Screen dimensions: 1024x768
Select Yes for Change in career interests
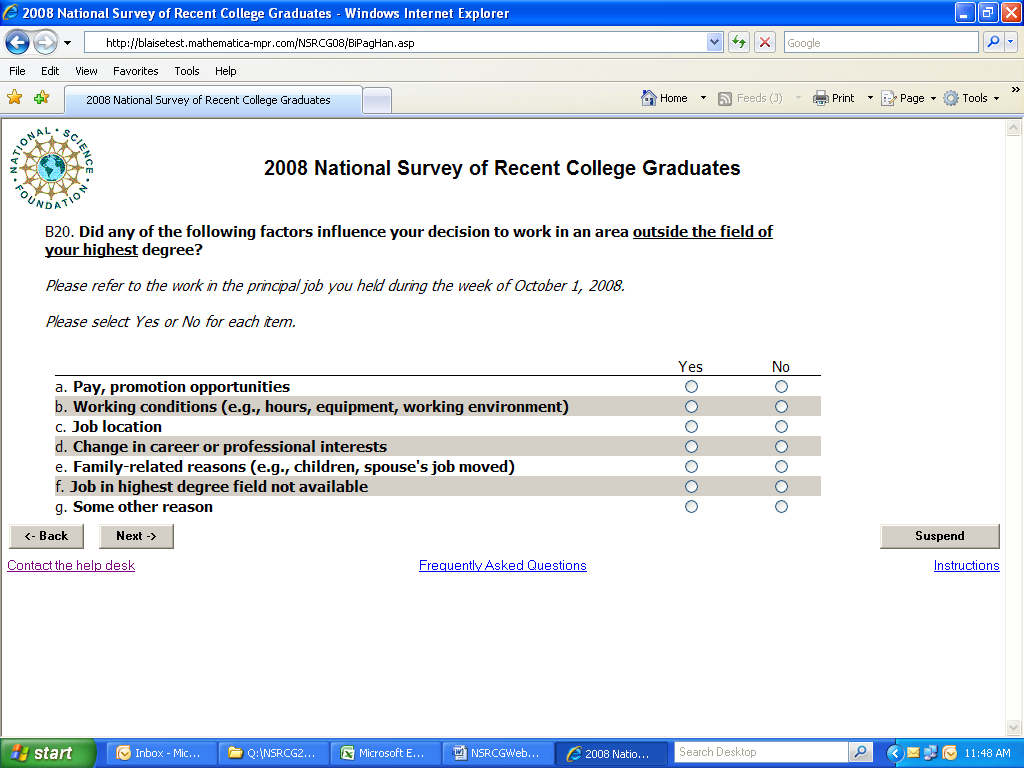[x=691, y=447]
